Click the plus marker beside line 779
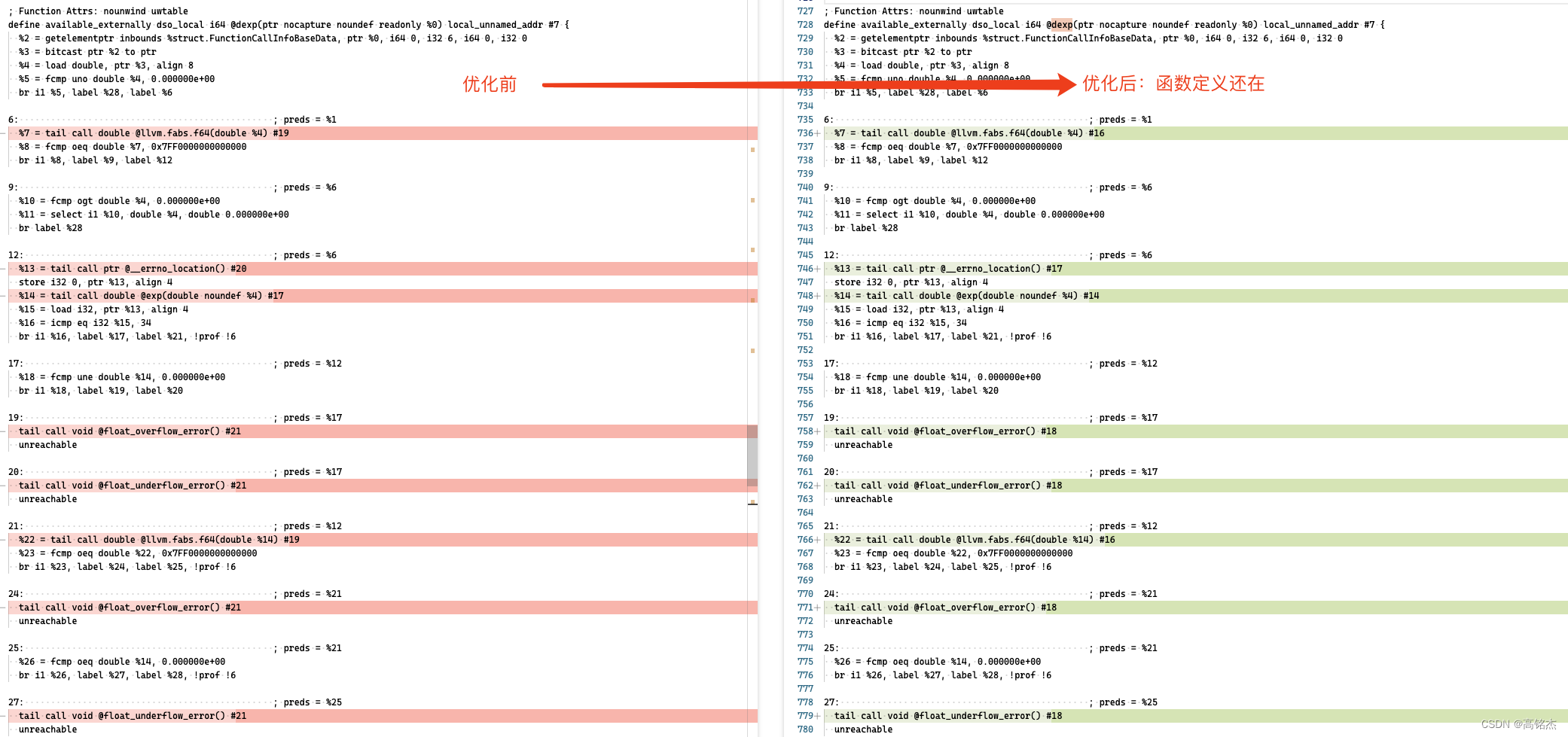The width and height of the screenshot is (1568, 737). pyautogui.click(x=818, y=716)
